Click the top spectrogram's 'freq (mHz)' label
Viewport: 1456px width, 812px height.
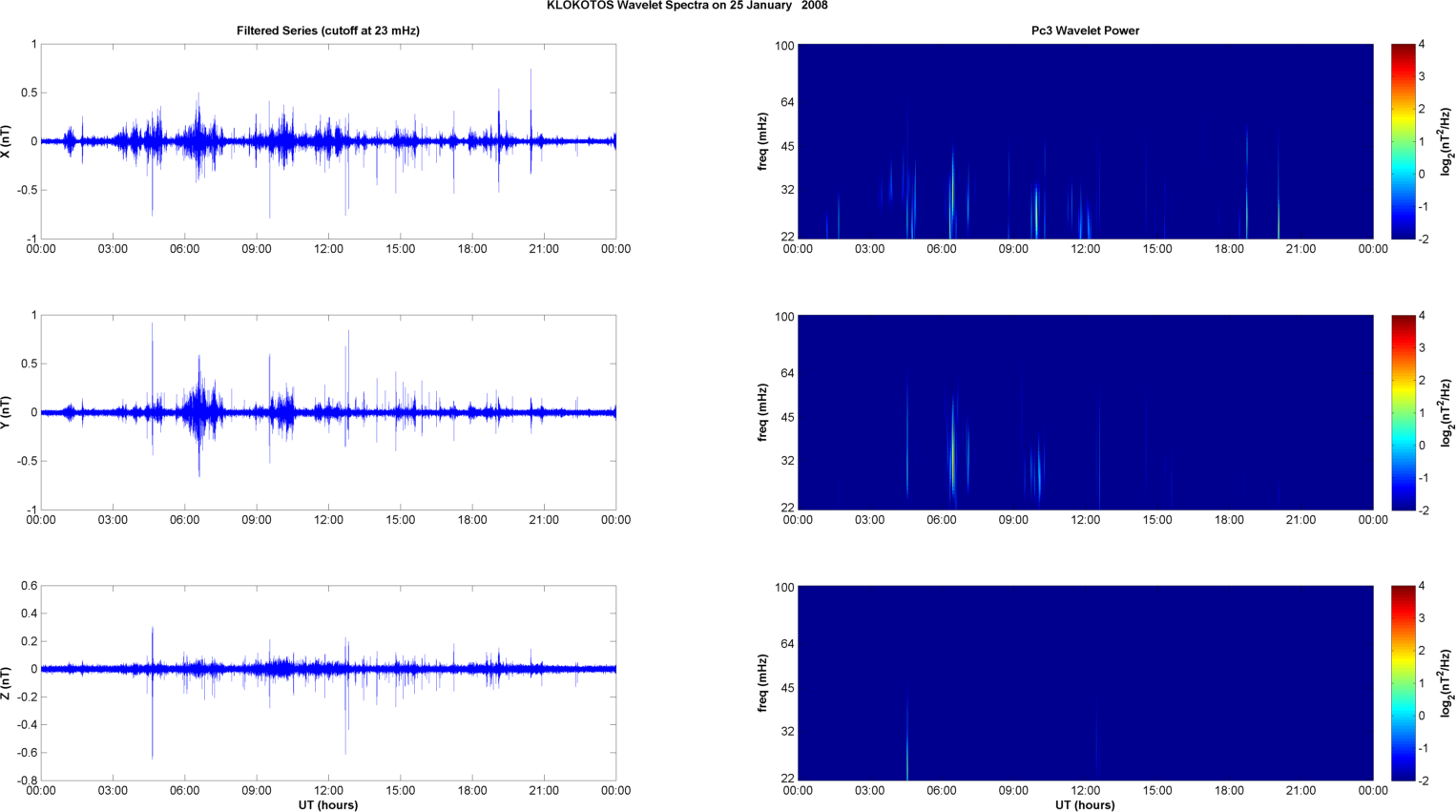point(763,141)
